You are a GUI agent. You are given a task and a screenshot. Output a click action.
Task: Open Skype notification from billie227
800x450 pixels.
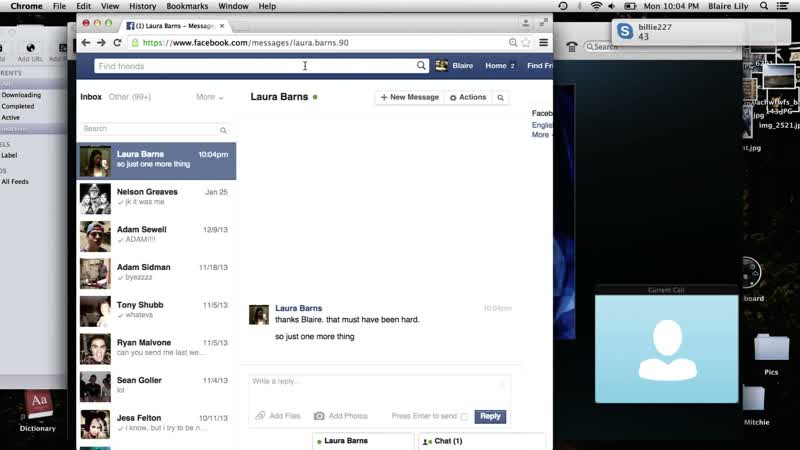tap(701, 32)
